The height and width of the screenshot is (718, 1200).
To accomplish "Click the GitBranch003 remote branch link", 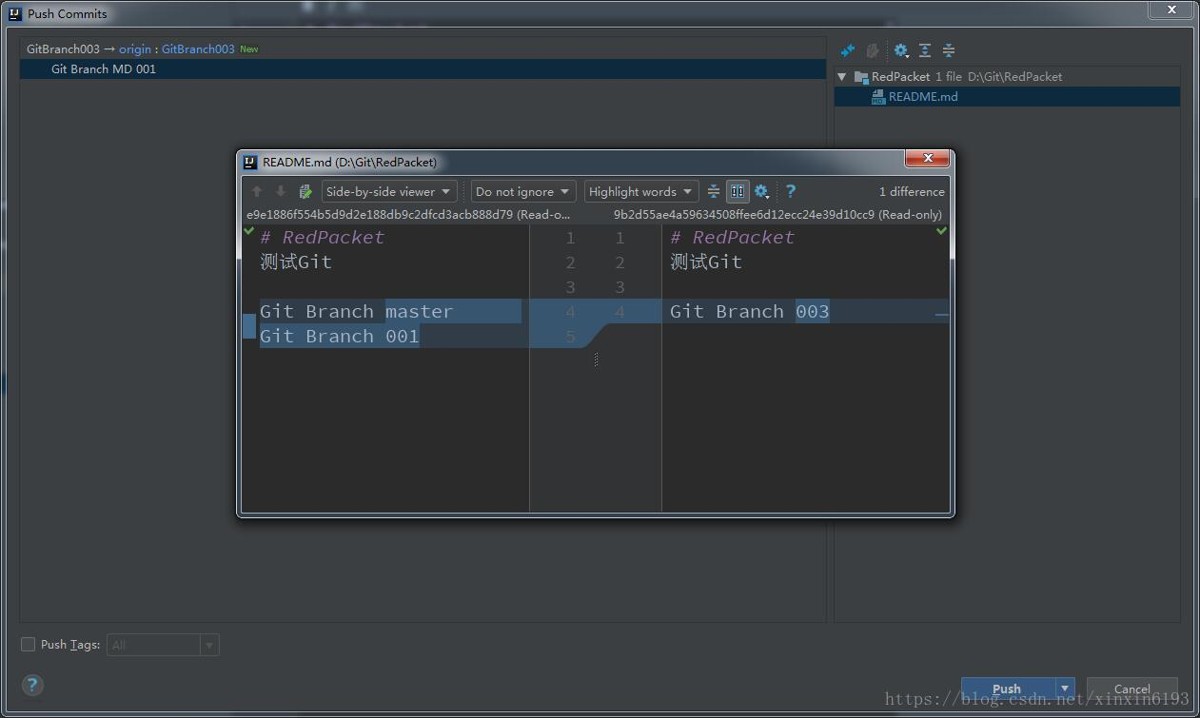I will point(198,49).
